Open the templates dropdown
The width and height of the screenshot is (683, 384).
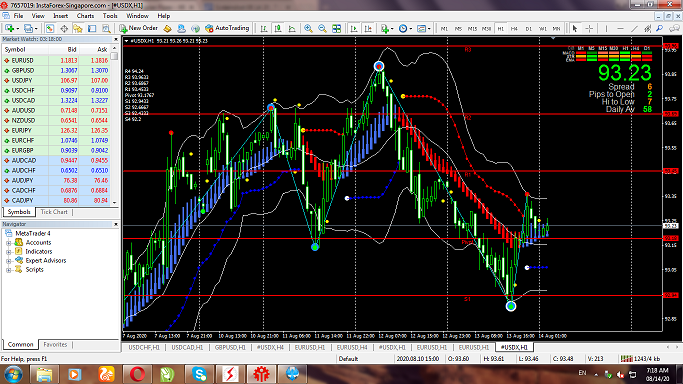click(x=423, y=28)
